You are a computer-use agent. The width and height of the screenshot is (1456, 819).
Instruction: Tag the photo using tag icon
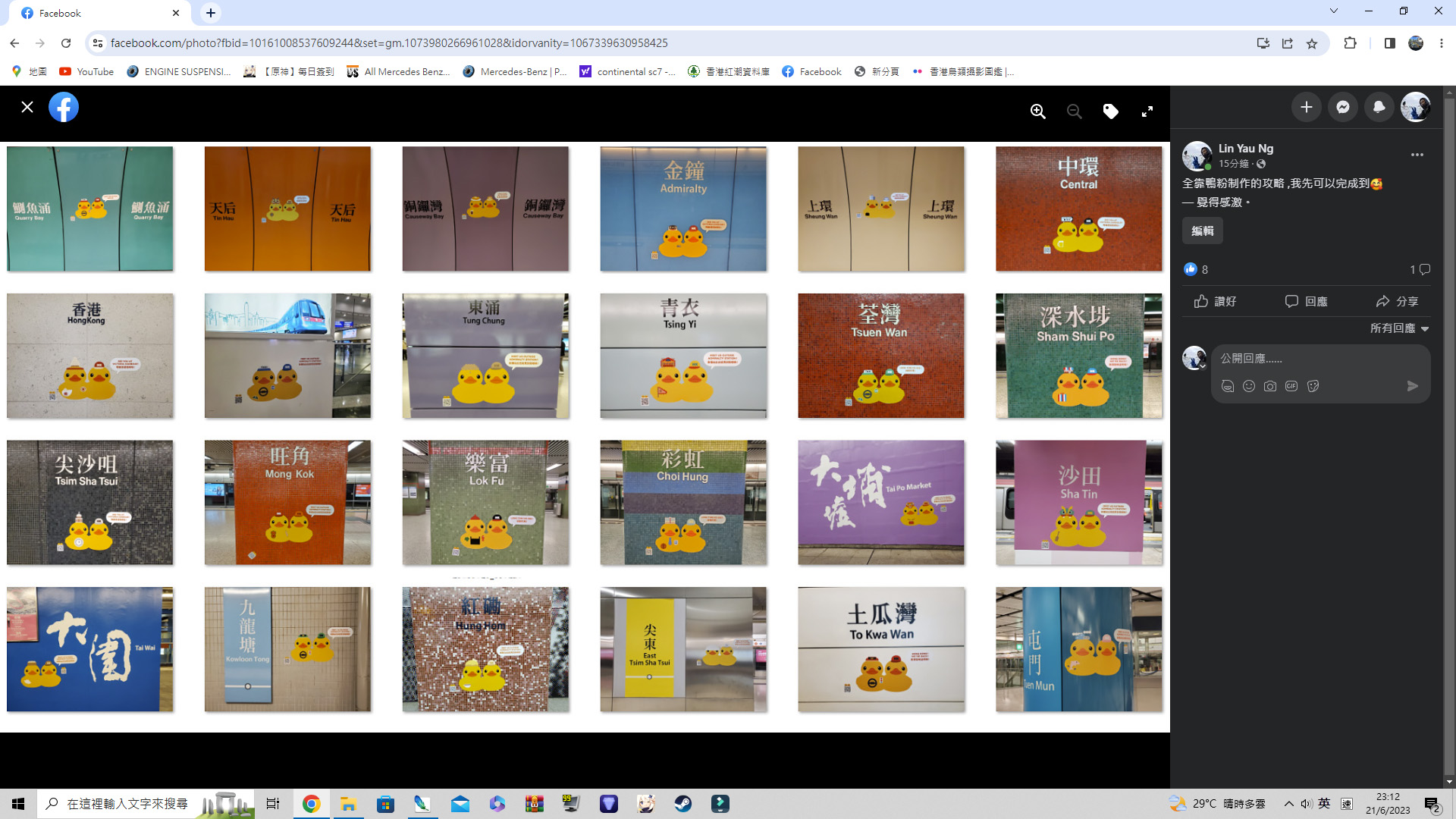coord(1111,111)
